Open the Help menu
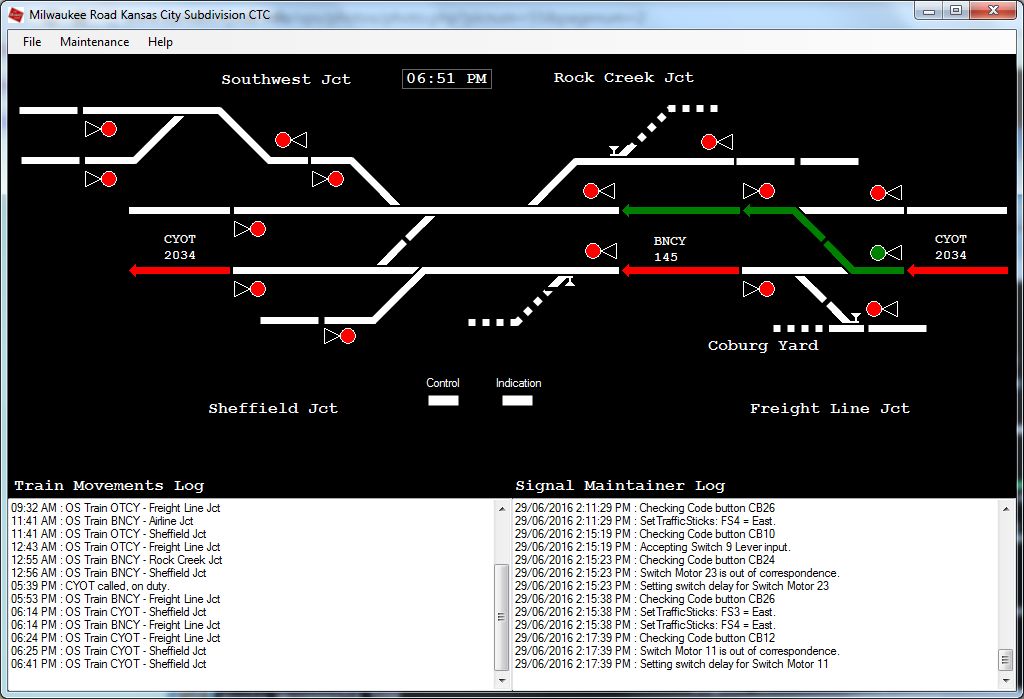This screenshot has width=1024, height=699. [x=160, y=42]
